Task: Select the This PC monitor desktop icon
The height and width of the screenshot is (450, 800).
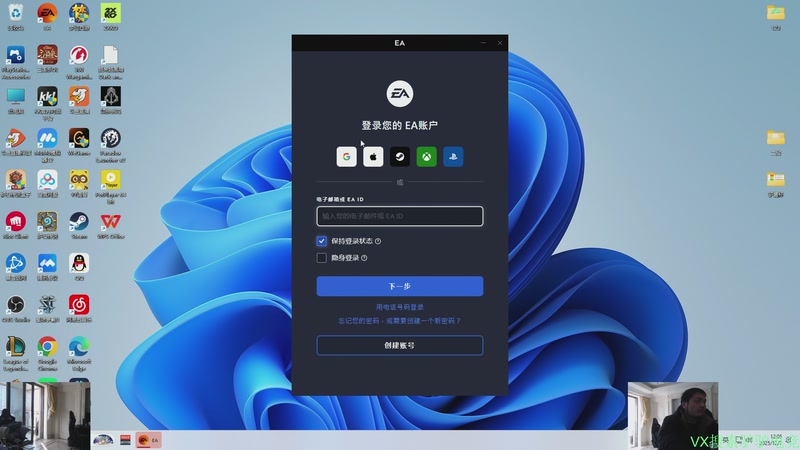Action: pyautogui.click(x=16, y=101)
